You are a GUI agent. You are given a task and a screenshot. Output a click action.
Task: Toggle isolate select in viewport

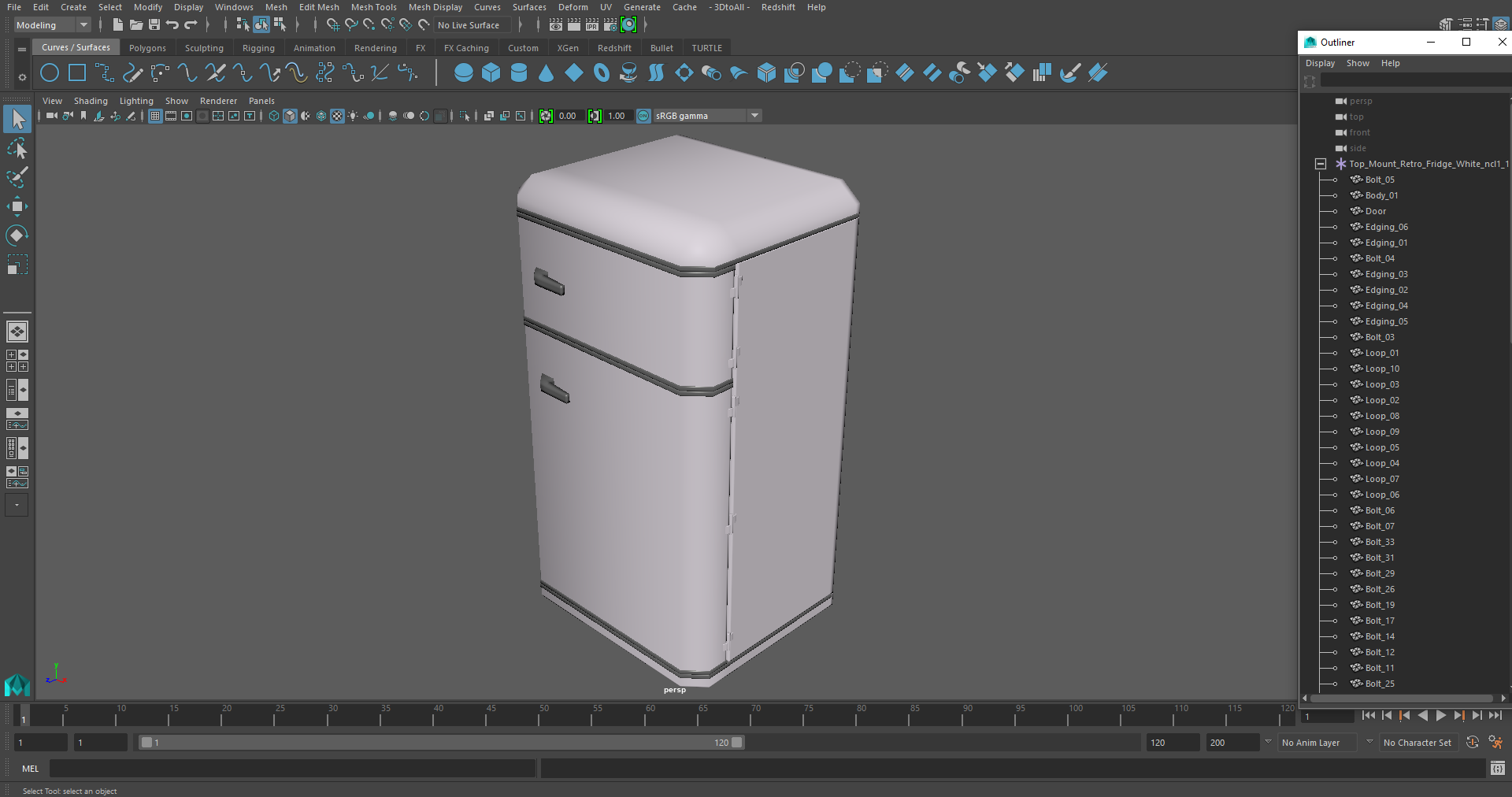465,116
